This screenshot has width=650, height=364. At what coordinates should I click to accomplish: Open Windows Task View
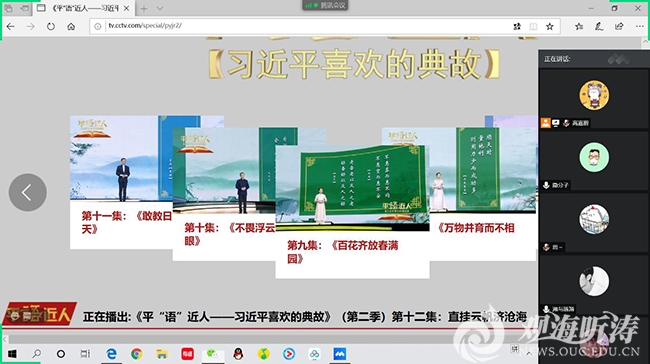tap(85, 354)
